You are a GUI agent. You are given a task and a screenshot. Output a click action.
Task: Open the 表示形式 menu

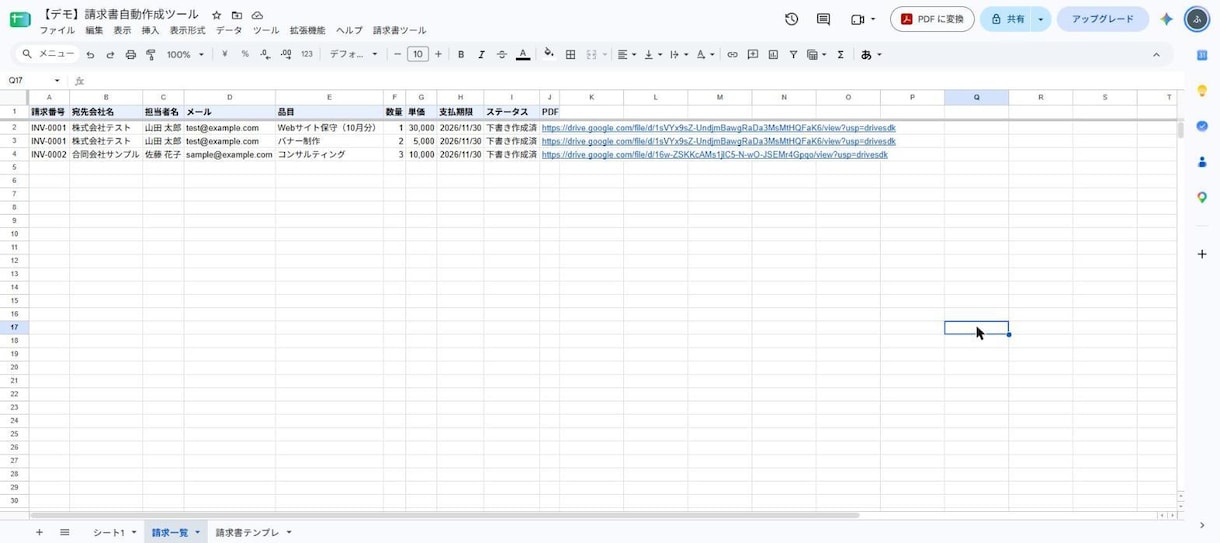coord(187,31)
